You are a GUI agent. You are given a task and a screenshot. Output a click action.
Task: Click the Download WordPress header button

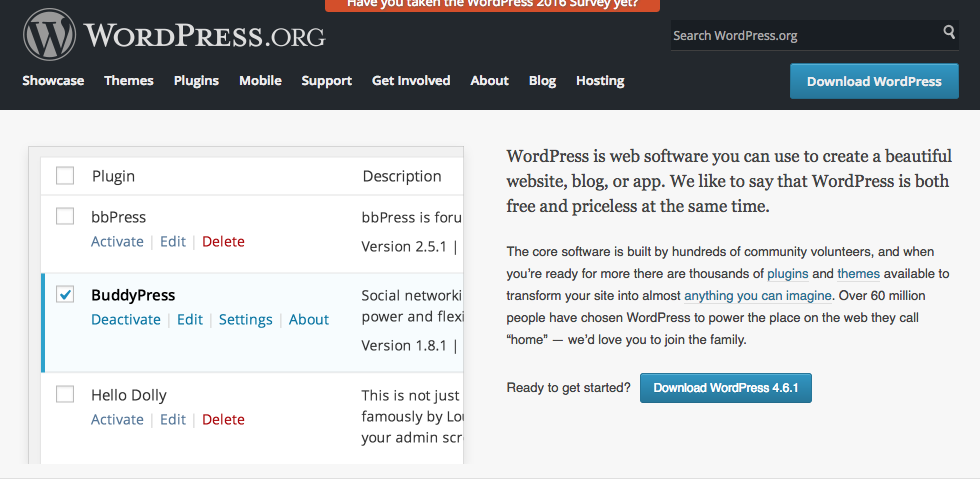(874, 81)
